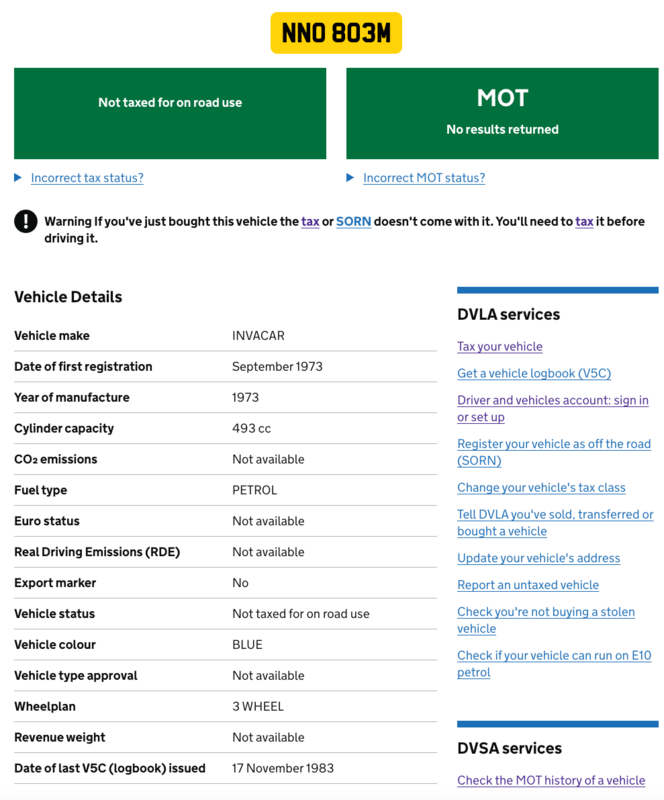Check if vehicle can run on E10 petrol
This screenshot has height=800, width=664.
[553, 656]
